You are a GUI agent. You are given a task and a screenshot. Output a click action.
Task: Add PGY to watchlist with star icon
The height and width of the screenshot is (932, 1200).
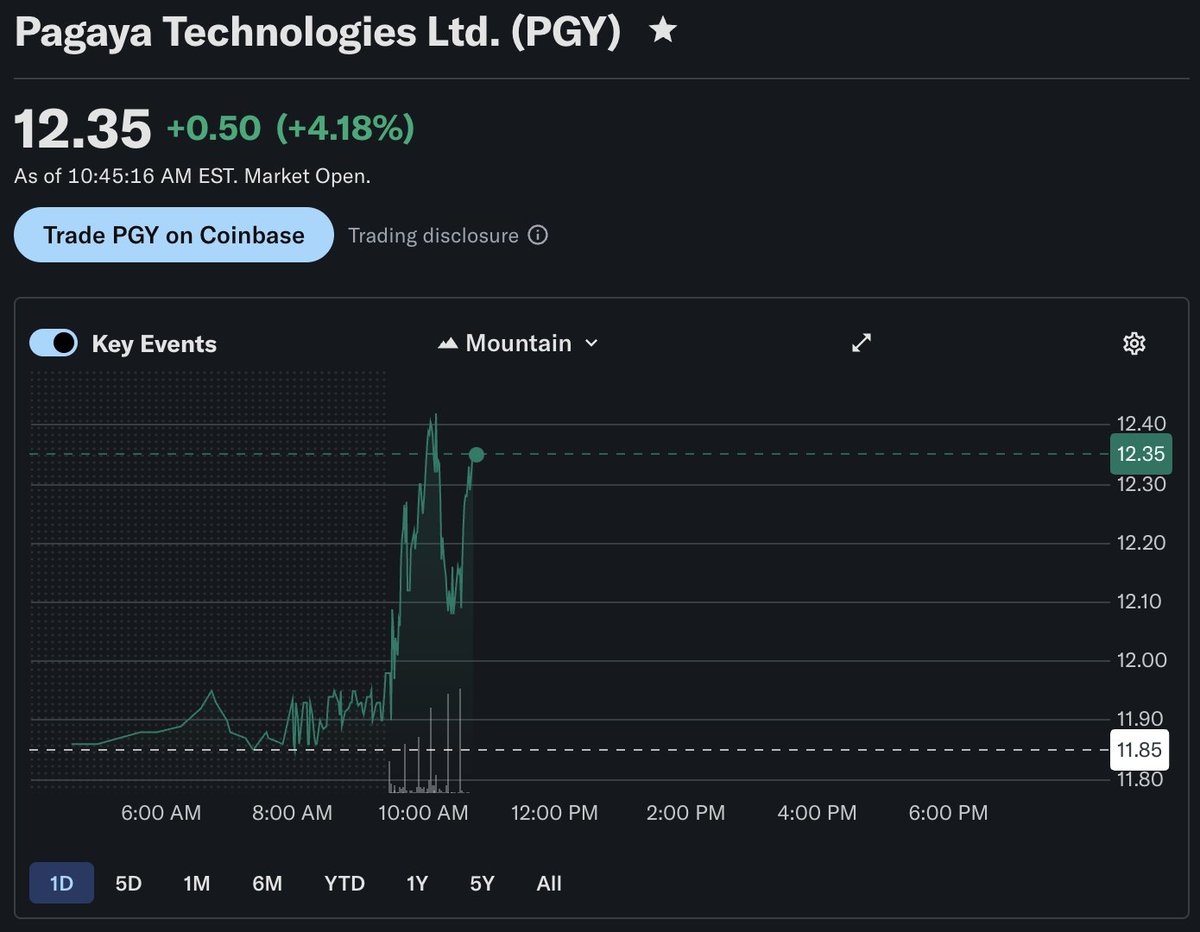662,32
